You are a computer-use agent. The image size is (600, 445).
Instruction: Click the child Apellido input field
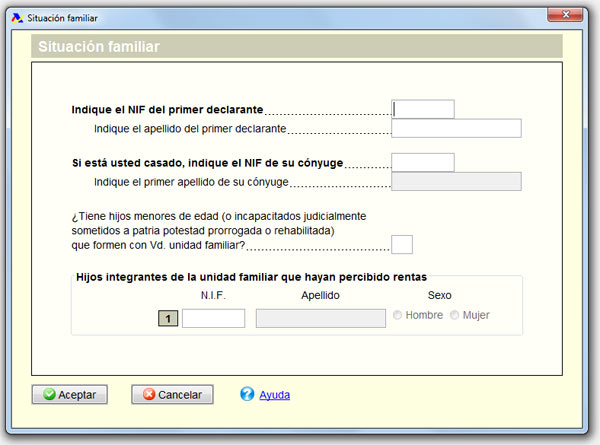321,318
